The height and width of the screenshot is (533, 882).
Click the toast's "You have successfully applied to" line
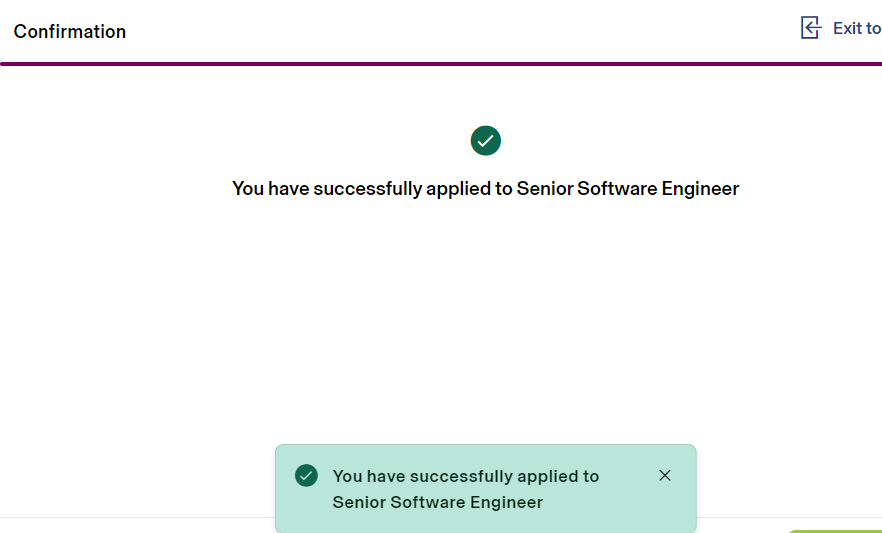coord(465,476)
